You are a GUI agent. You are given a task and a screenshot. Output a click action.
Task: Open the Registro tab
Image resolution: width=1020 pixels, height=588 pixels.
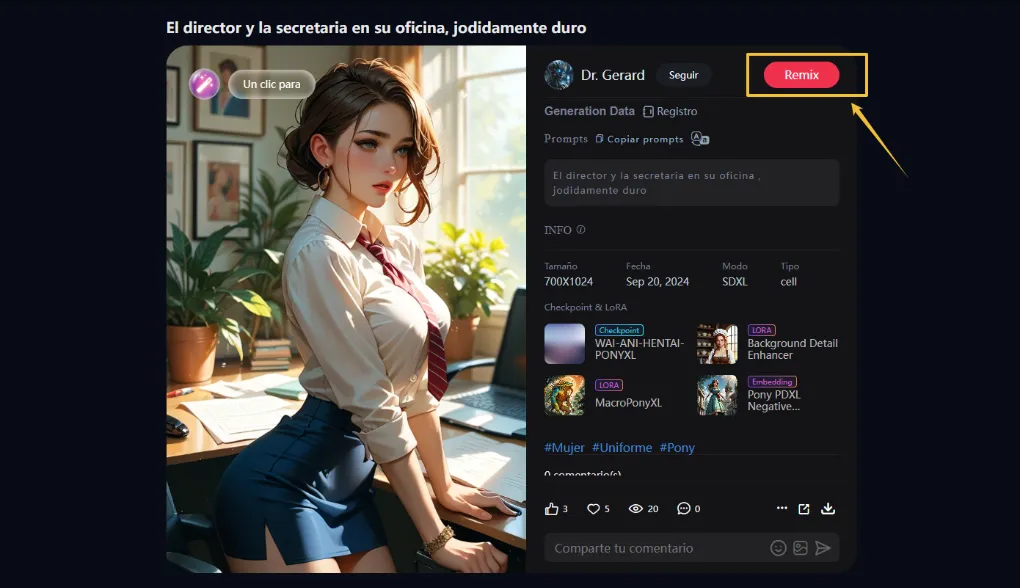[670, 111]
